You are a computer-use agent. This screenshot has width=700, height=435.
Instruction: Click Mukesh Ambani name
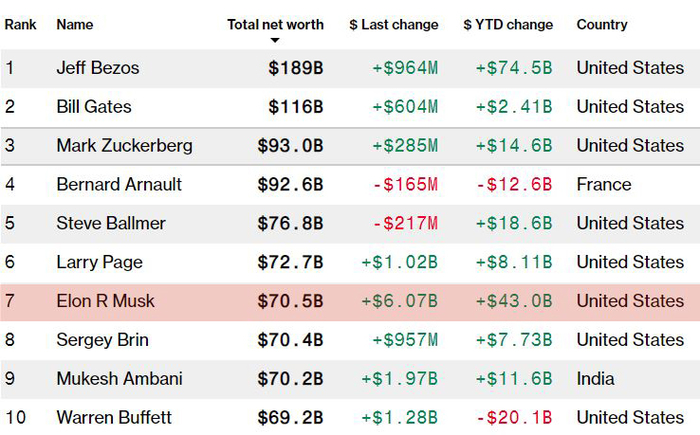coord(117,379)
